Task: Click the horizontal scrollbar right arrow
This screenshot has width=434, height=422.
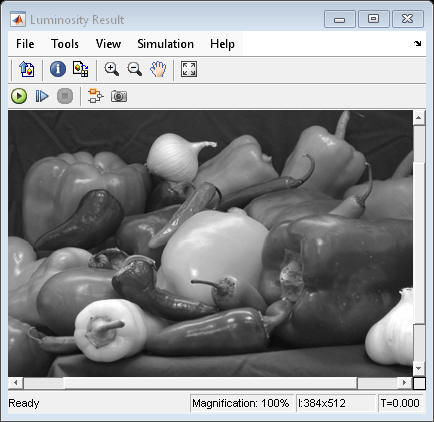Action: 405,383
